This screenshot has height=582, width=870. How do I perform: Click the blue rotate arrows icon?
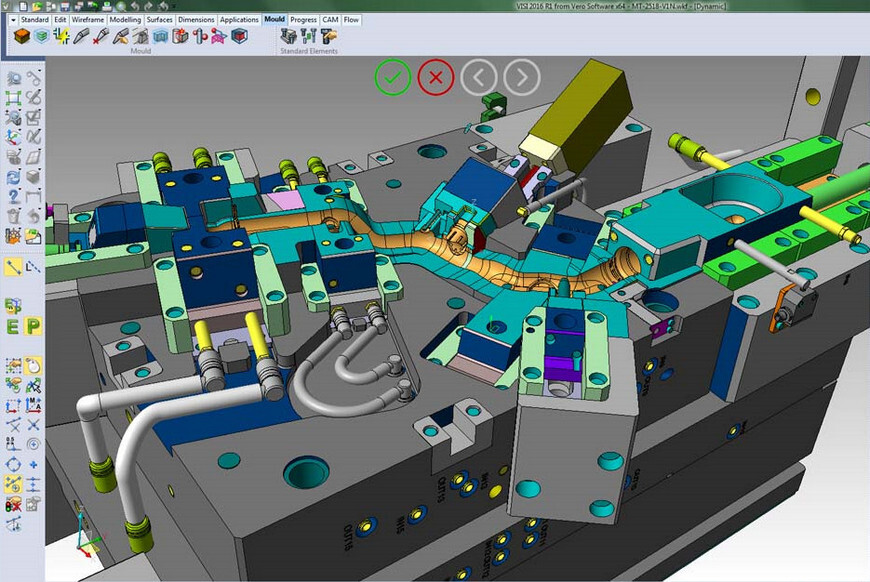(x=13, y=177)
